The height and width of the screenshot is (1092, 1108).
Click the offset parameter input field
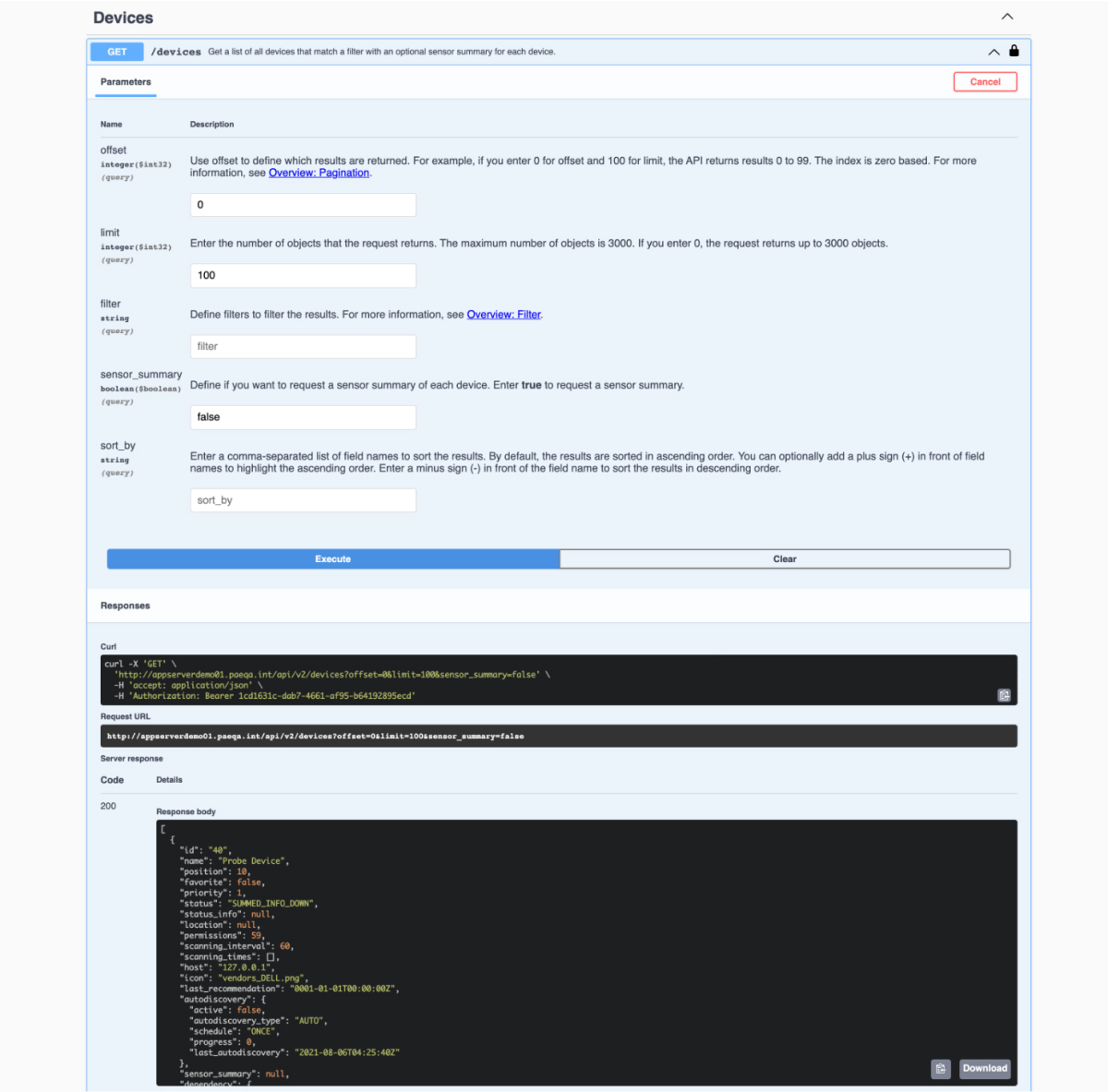click(303, 204)
